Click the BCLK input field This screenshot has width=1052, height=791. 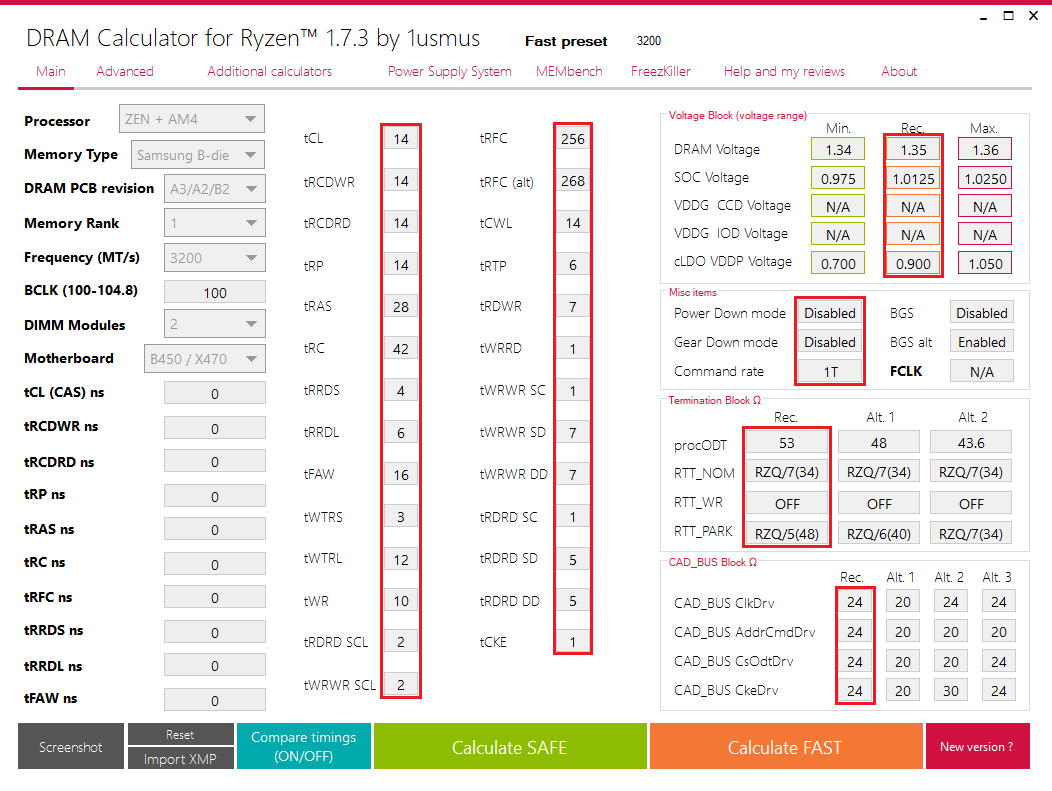[x=215, y=293]
